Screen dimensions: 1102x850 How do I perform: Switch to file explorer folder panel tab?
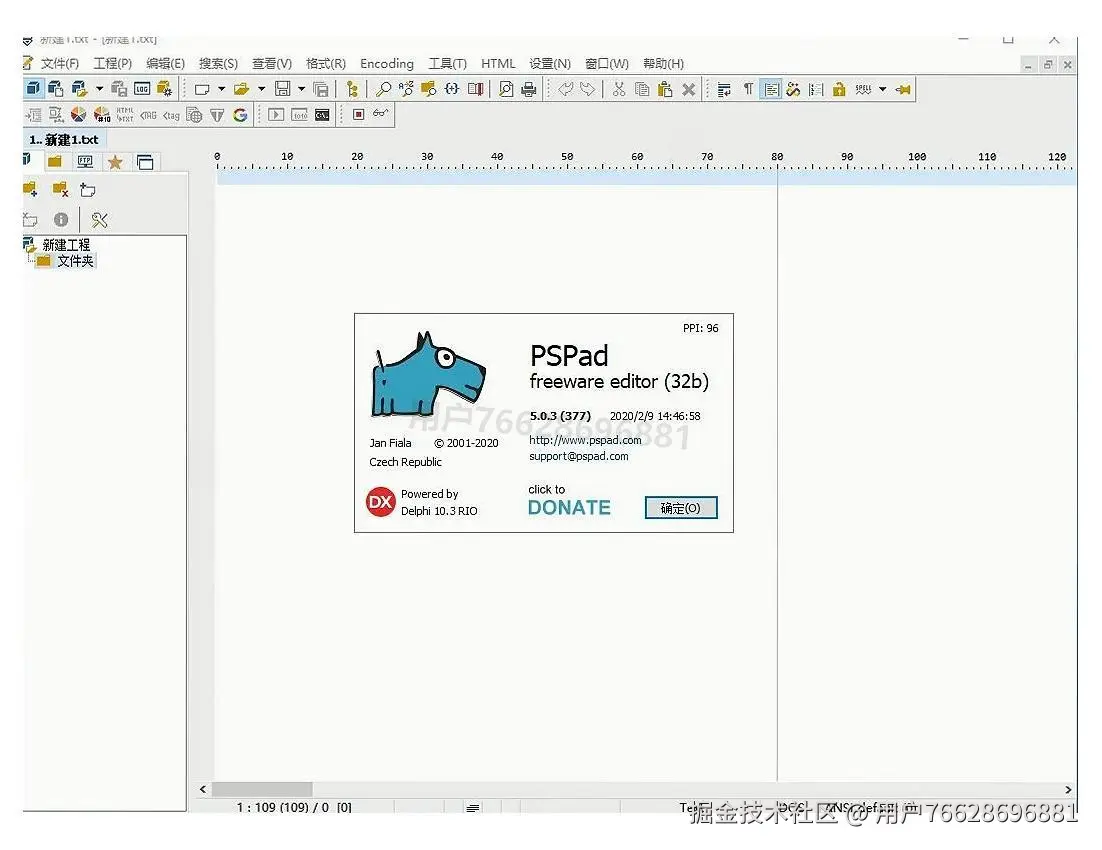(x=55, y=162)
